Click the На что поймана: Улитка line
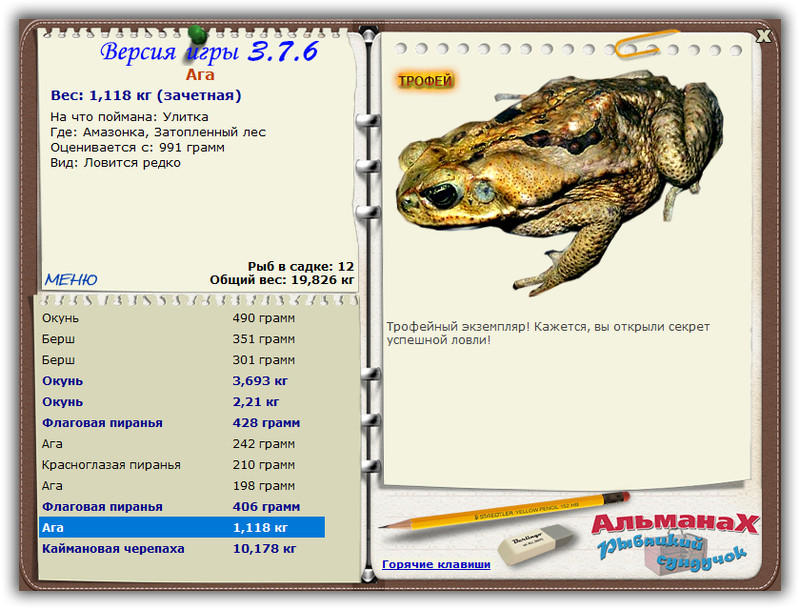This screenshot has width=800, height=610. click(129, 117)
